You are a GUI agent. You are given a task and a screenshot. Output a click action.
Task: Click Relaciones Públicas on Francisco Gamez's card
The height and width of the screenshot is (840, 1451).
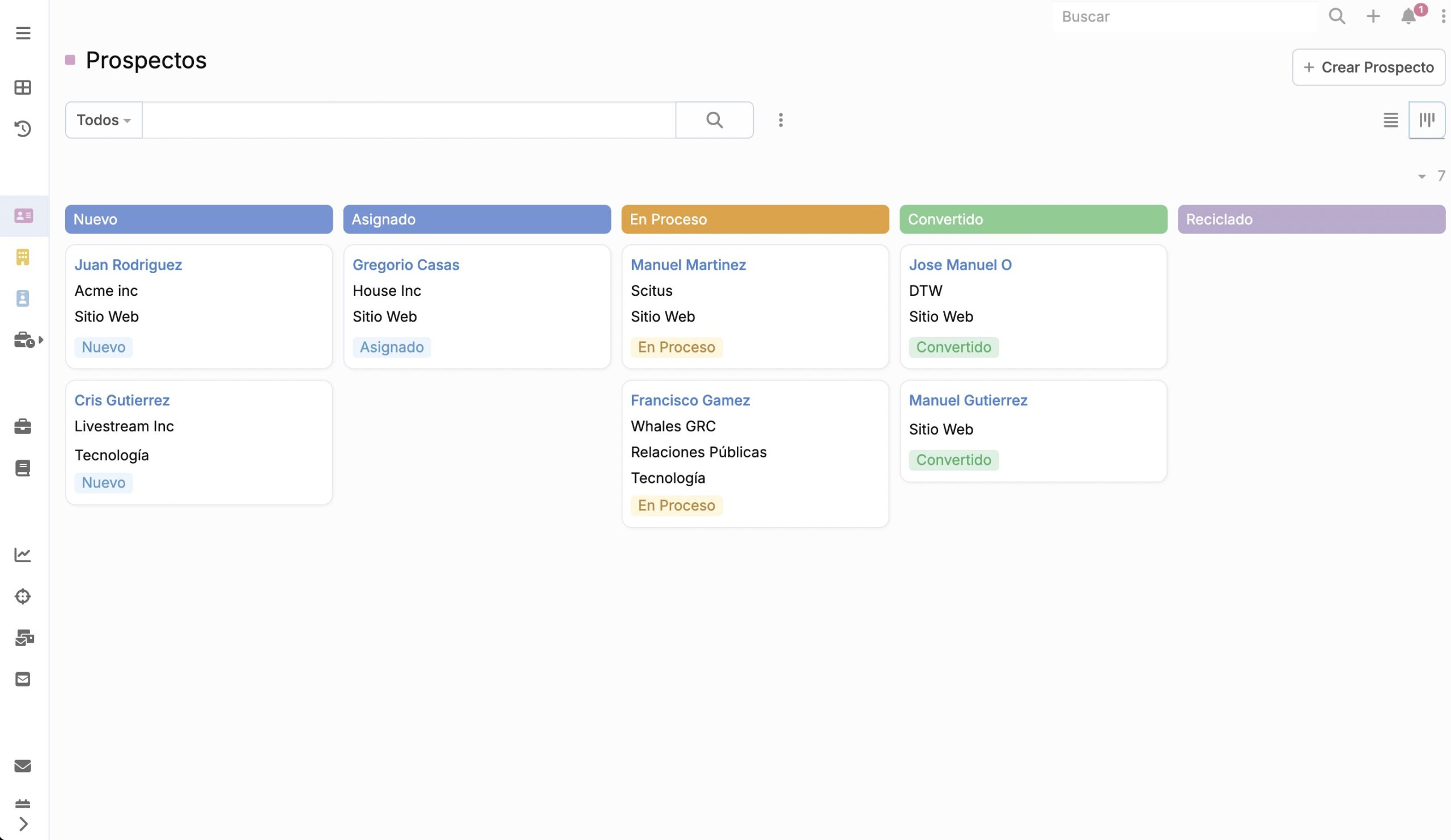pyautogui.click(x=698, y=452)
